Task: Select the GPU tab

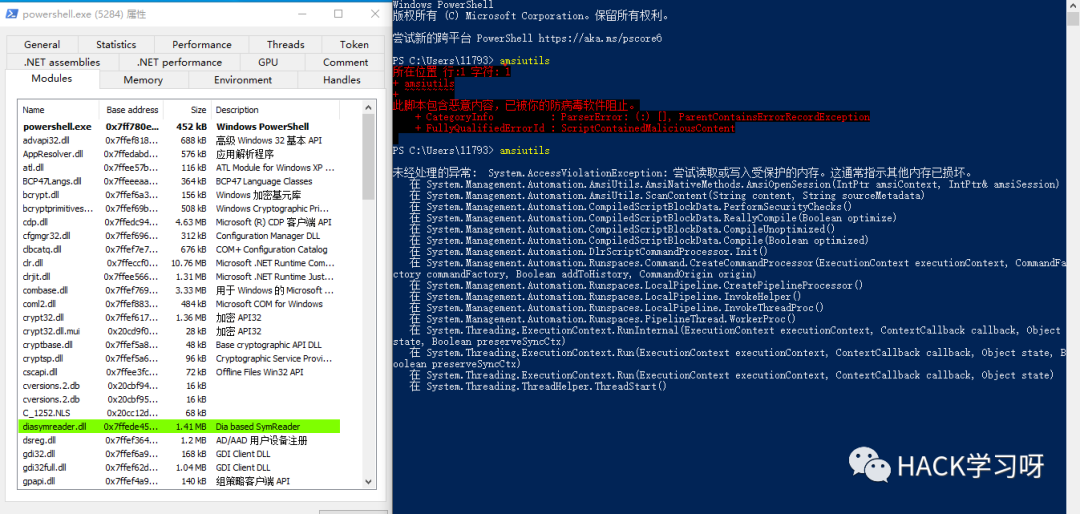Action: pyautogui.click(x=268, y=62)
